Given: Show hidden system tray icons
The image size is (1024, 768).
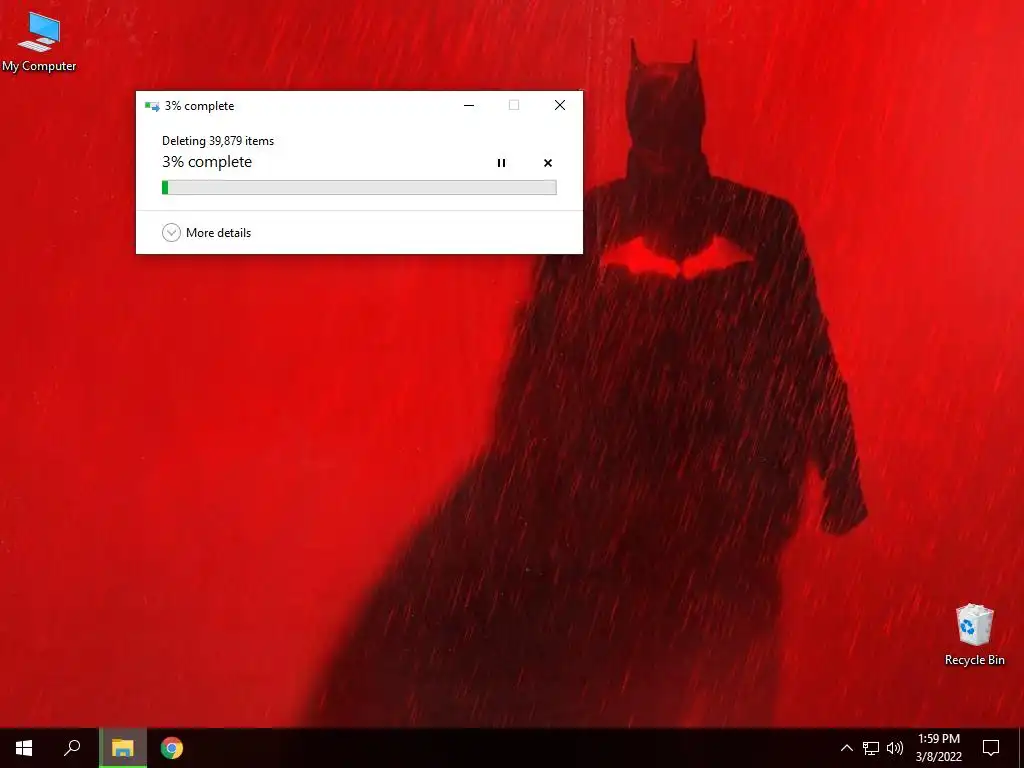Looking at the screenshot, I should click(846, 748).
